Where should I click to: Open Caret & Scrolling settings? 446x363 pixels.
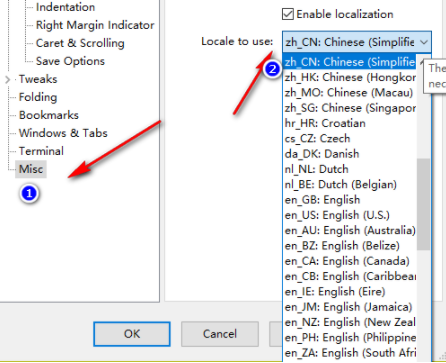click(80, 43)
